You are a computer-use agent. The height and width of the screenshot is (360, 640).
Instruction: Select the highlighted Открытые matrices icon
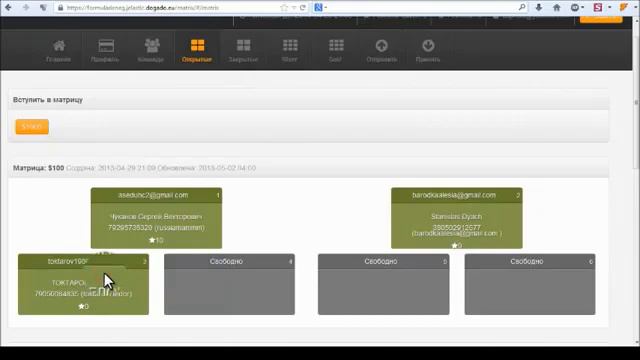197,45
